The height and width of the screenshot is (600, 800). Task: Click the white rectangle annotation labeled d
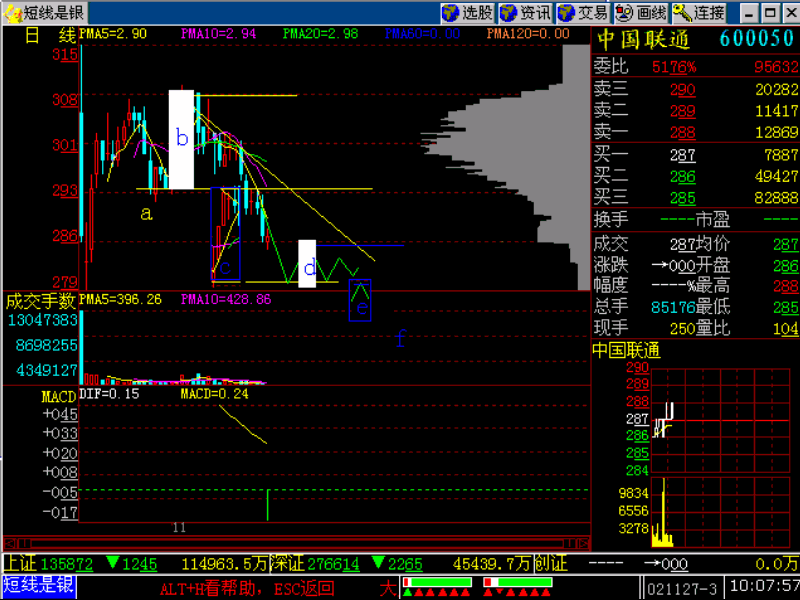point(307,263)
